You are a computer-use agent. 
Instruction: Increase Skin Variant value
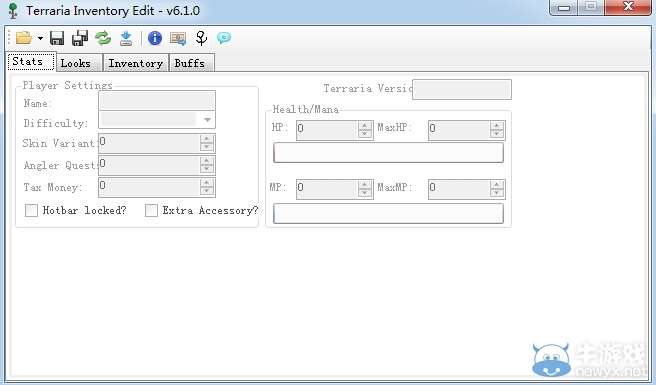pos(207,139)
